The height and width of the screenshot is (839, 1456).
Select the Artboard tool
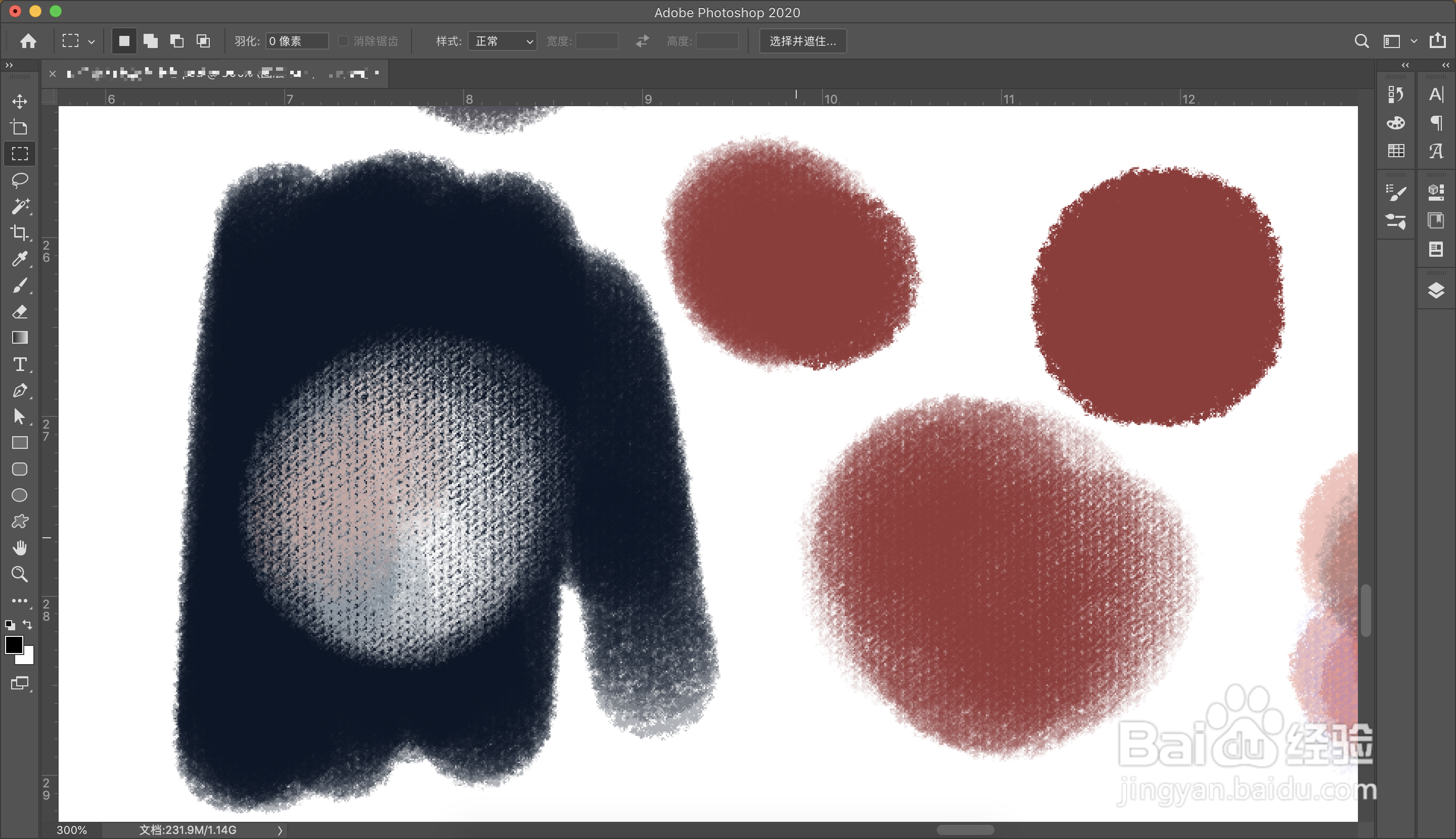[20, 127]
